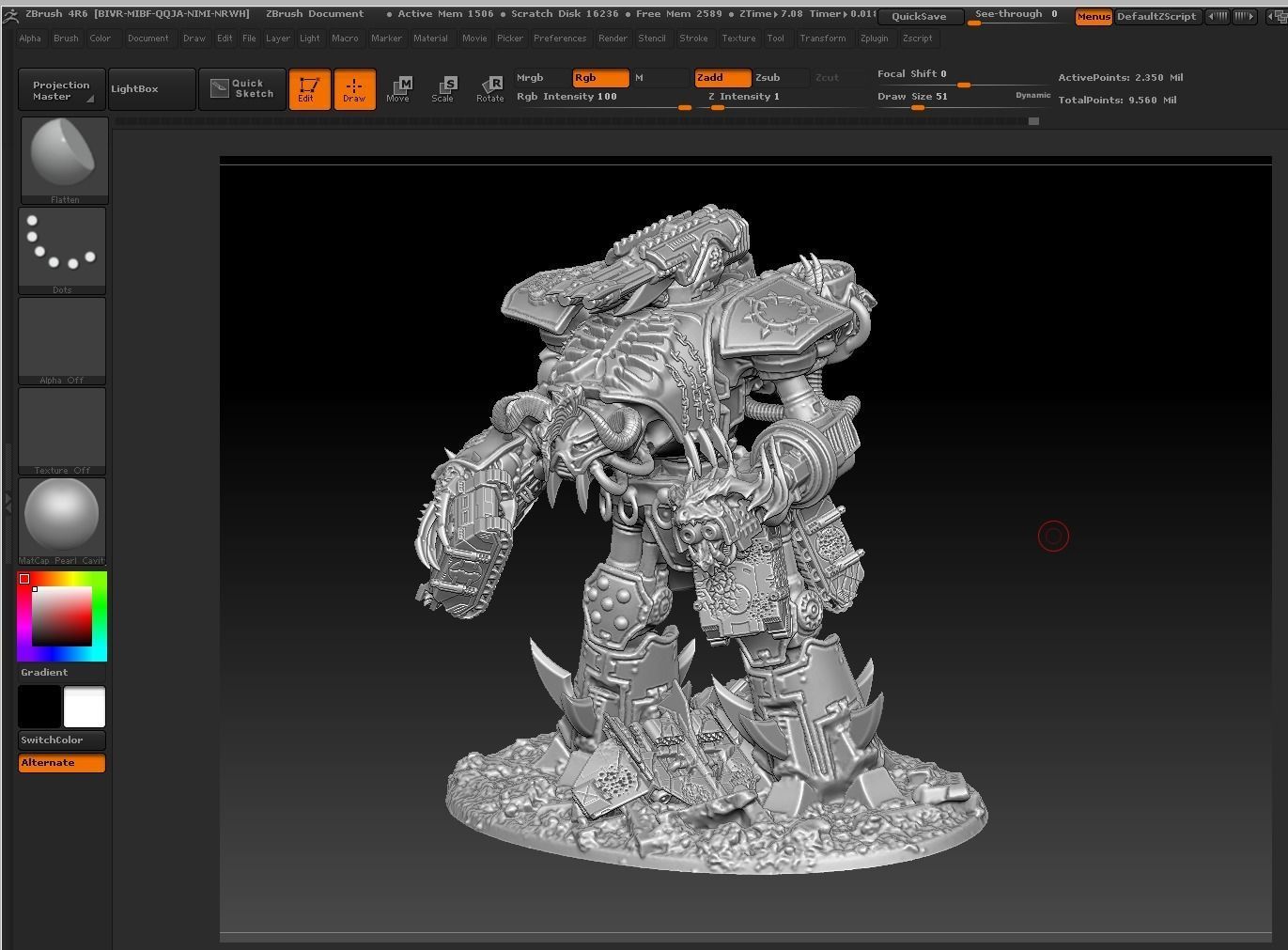Open the Zscript menu

point(917,39)
